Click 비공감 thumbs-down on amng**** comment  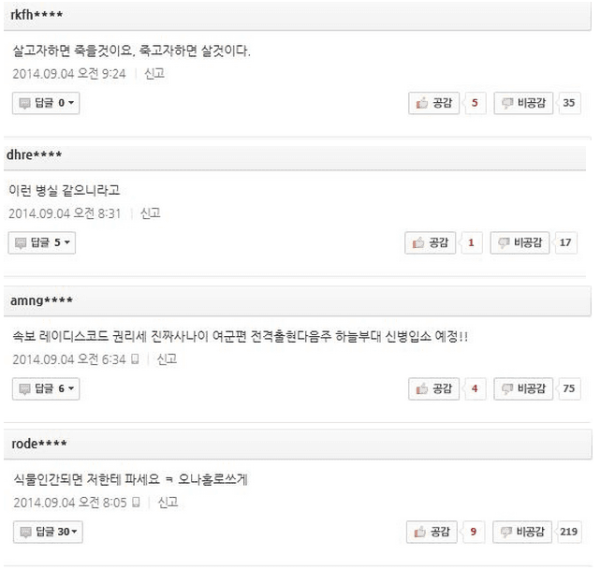coord(523,389)
